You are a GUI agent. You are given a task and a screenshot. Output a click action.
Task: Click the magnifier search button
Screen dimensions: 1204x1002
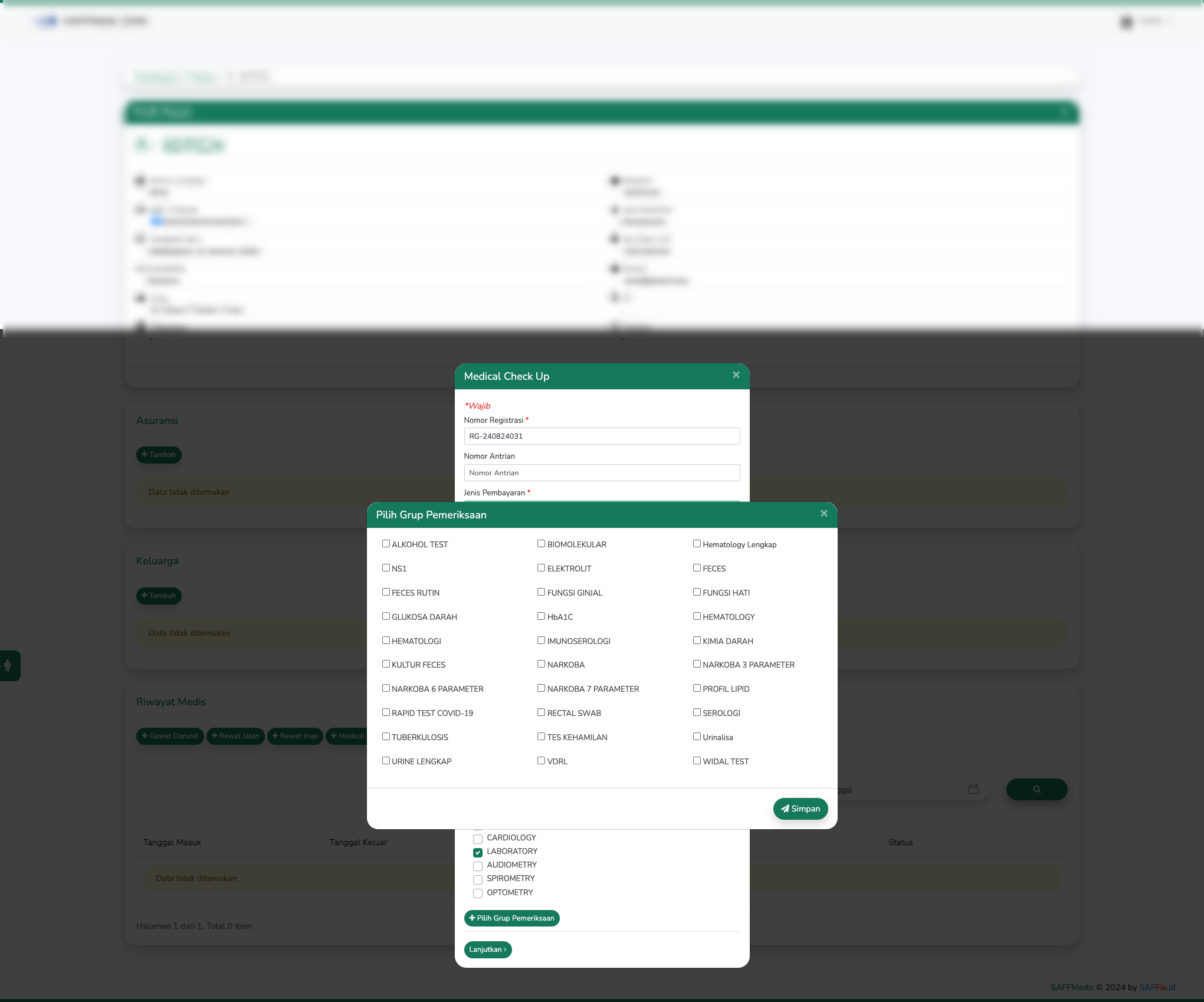coord(1036,789)
